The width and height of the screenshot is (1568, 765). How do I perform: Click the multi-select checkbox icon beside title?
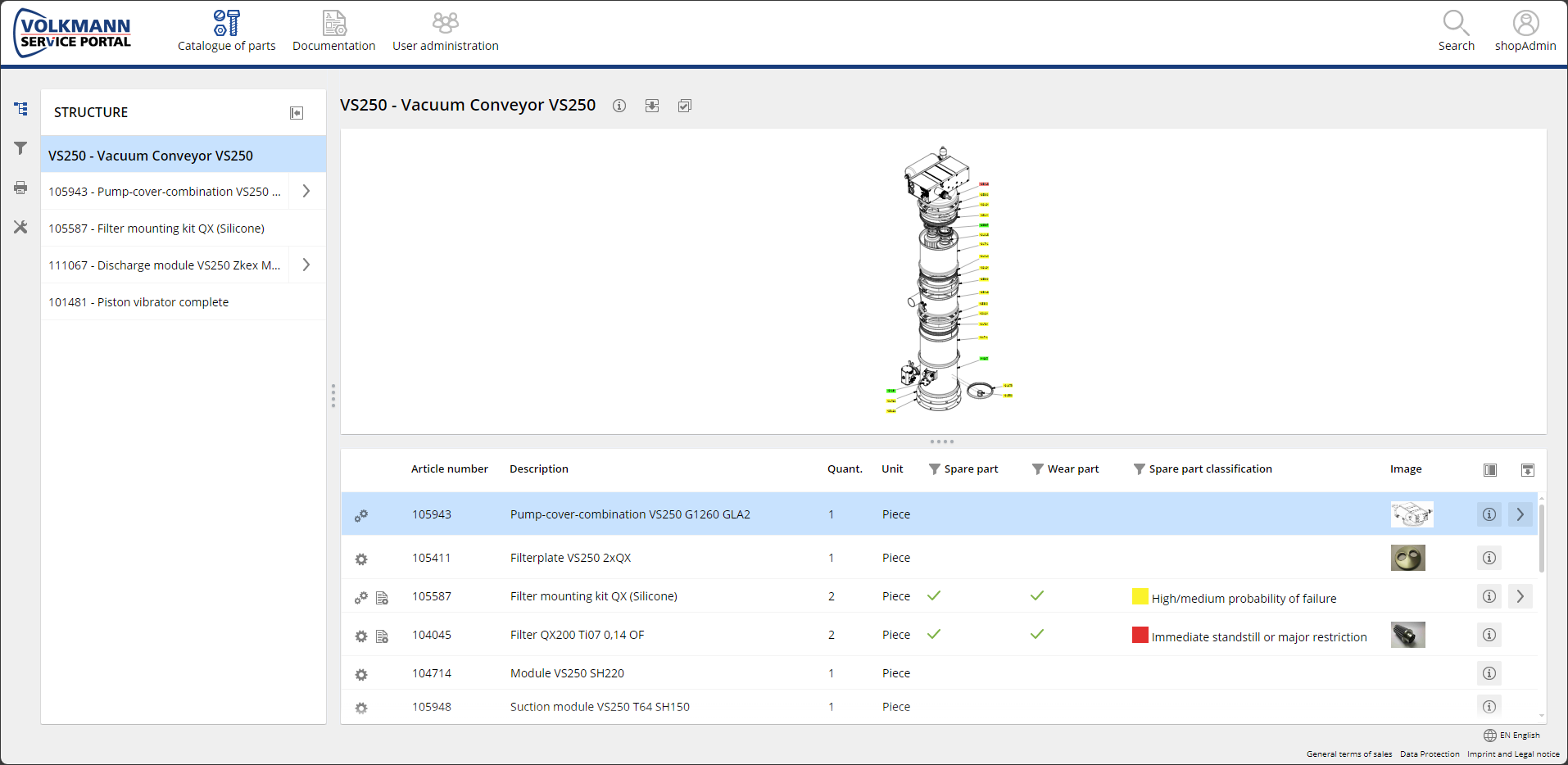[685, 106]
